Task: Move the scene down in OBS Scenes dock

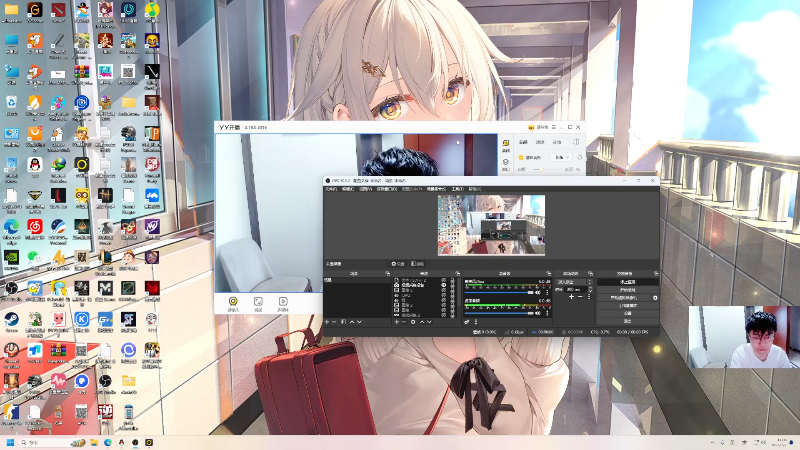Action: coord(359,322)
